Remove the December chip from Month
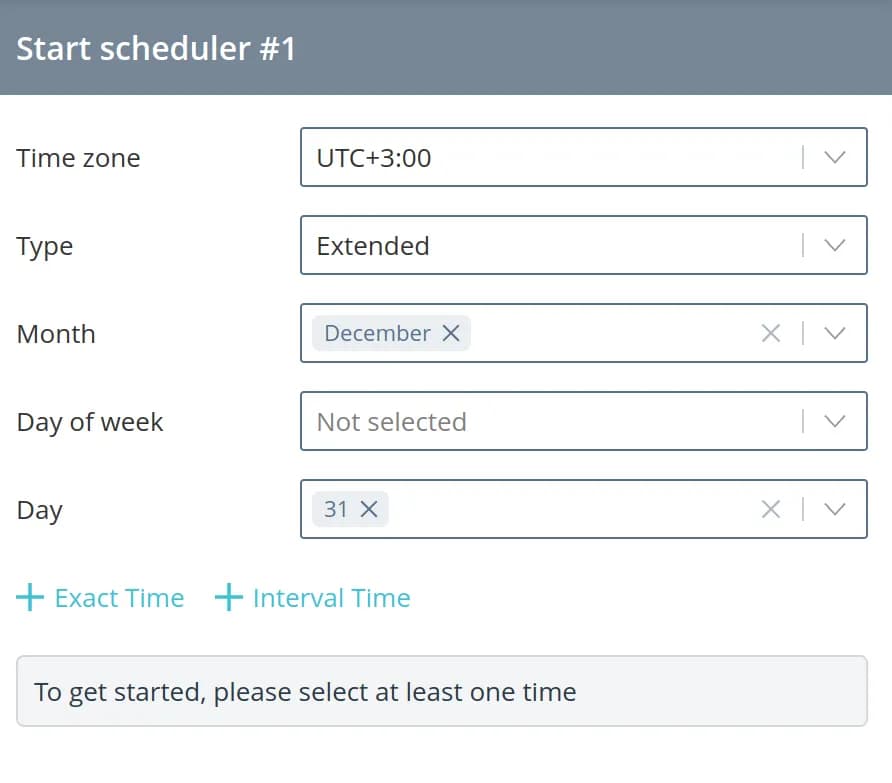The height and width of the screenshot is (783, 892). [x=451, y=333]
